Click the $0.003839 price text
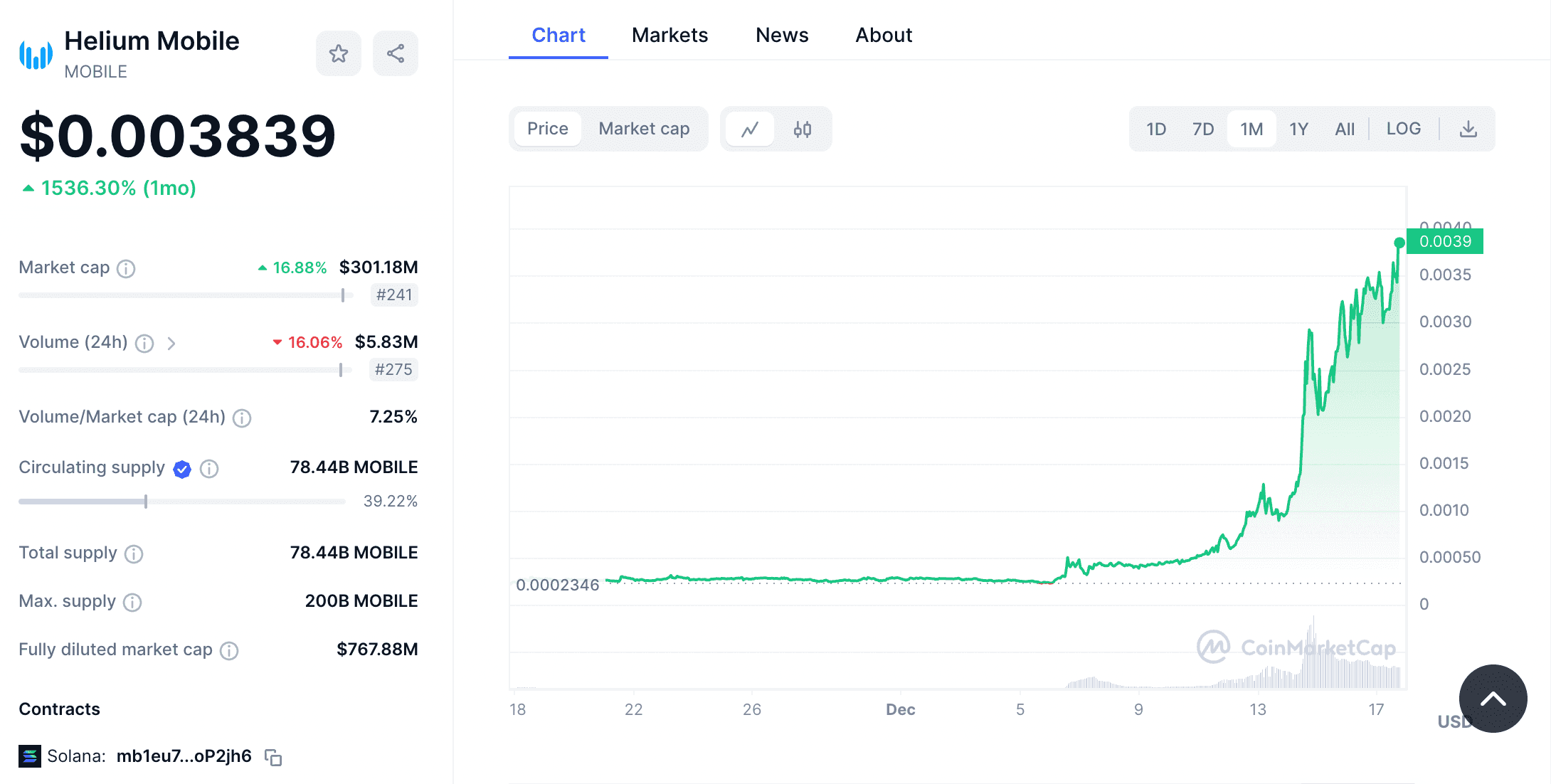 tap(178, 135)
